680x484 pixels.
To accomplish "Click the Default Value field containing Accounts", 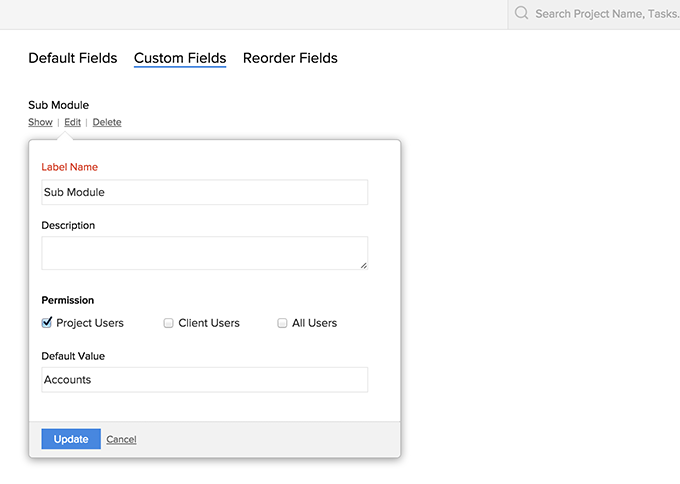I will [204, 380].
